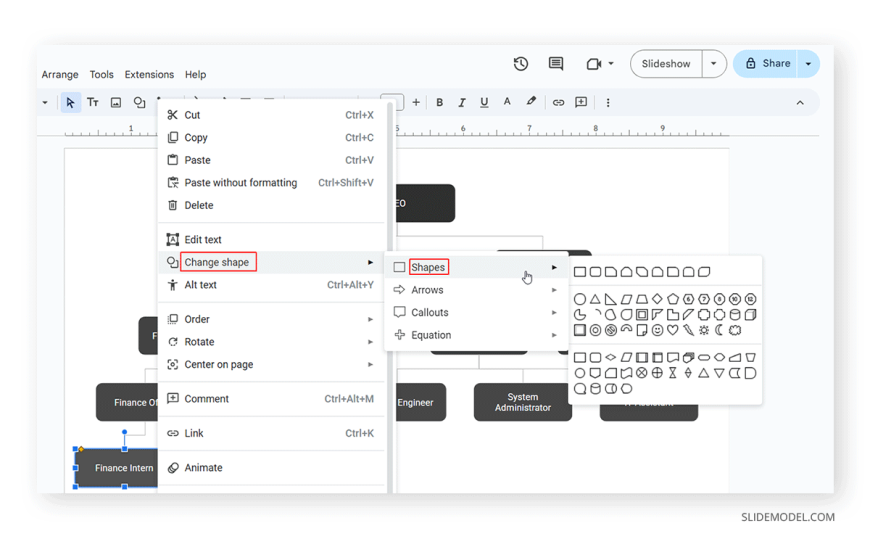Image resolution: width=870 pixels, height=539 pixels.
Task: Choose Delete from context menu
Action: [271, 205]
